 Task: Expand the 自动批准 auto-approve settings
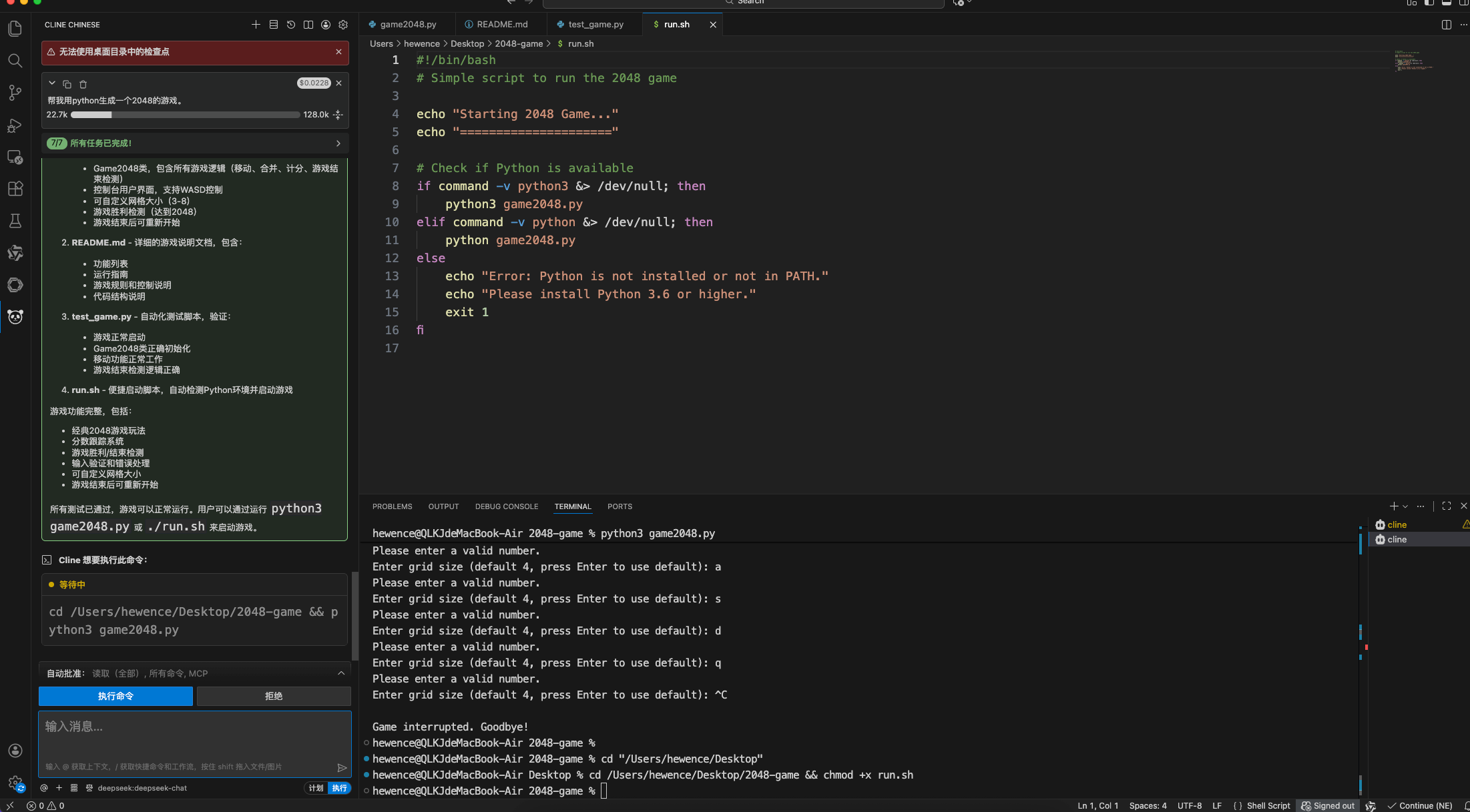pos(341,673)
